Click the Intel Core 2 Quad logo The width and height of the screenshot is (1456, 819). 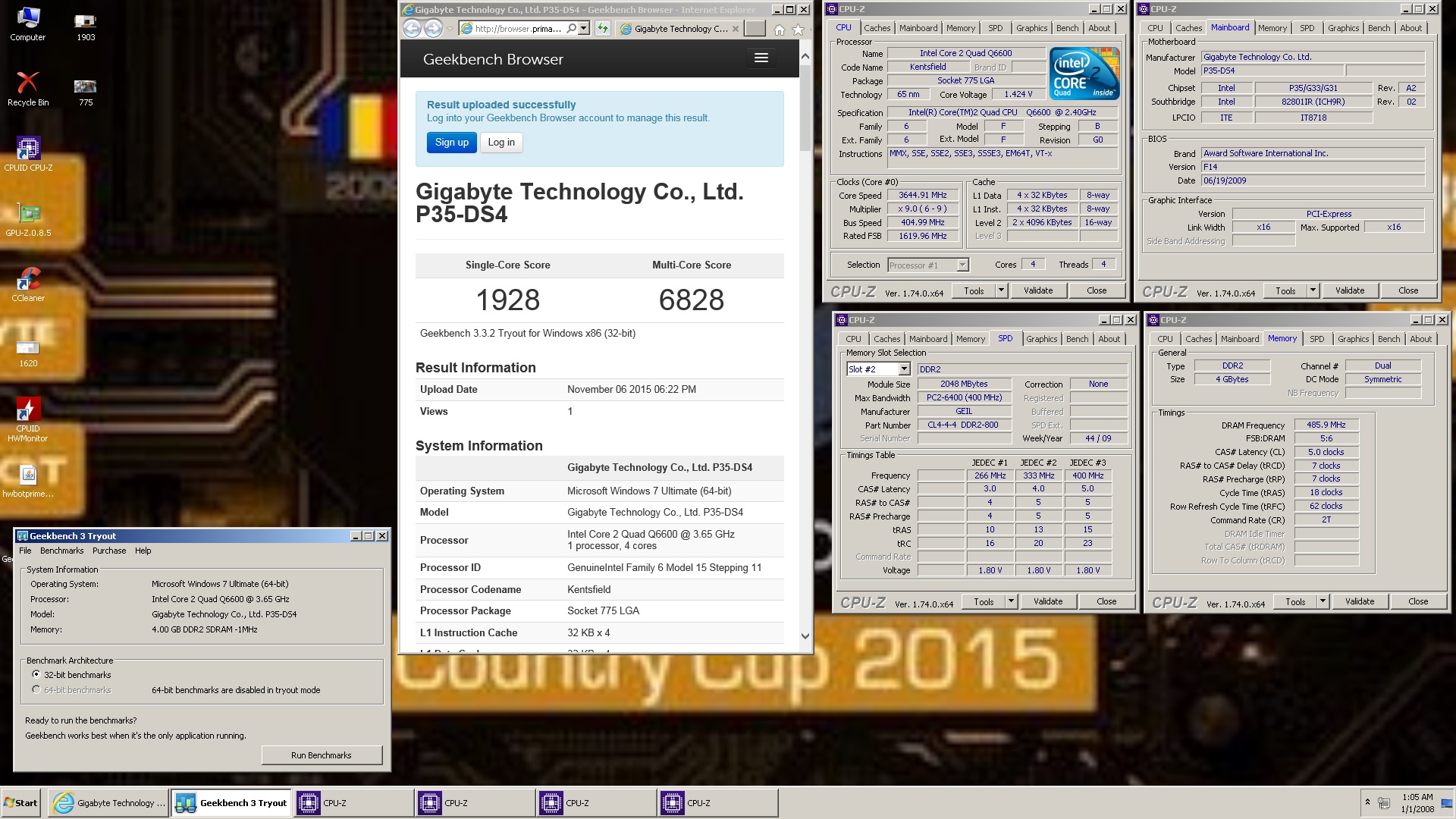[1085, 73]
